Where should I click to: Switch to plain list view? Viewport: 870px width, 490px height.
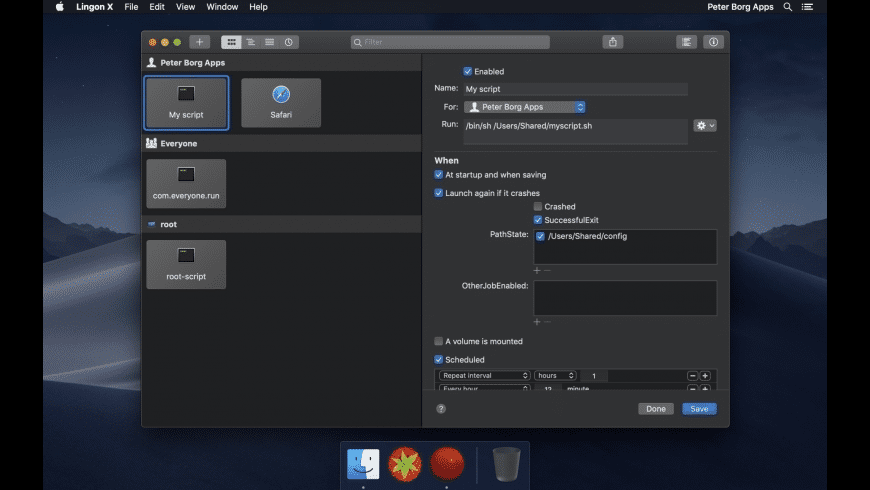tap(270, 42)
